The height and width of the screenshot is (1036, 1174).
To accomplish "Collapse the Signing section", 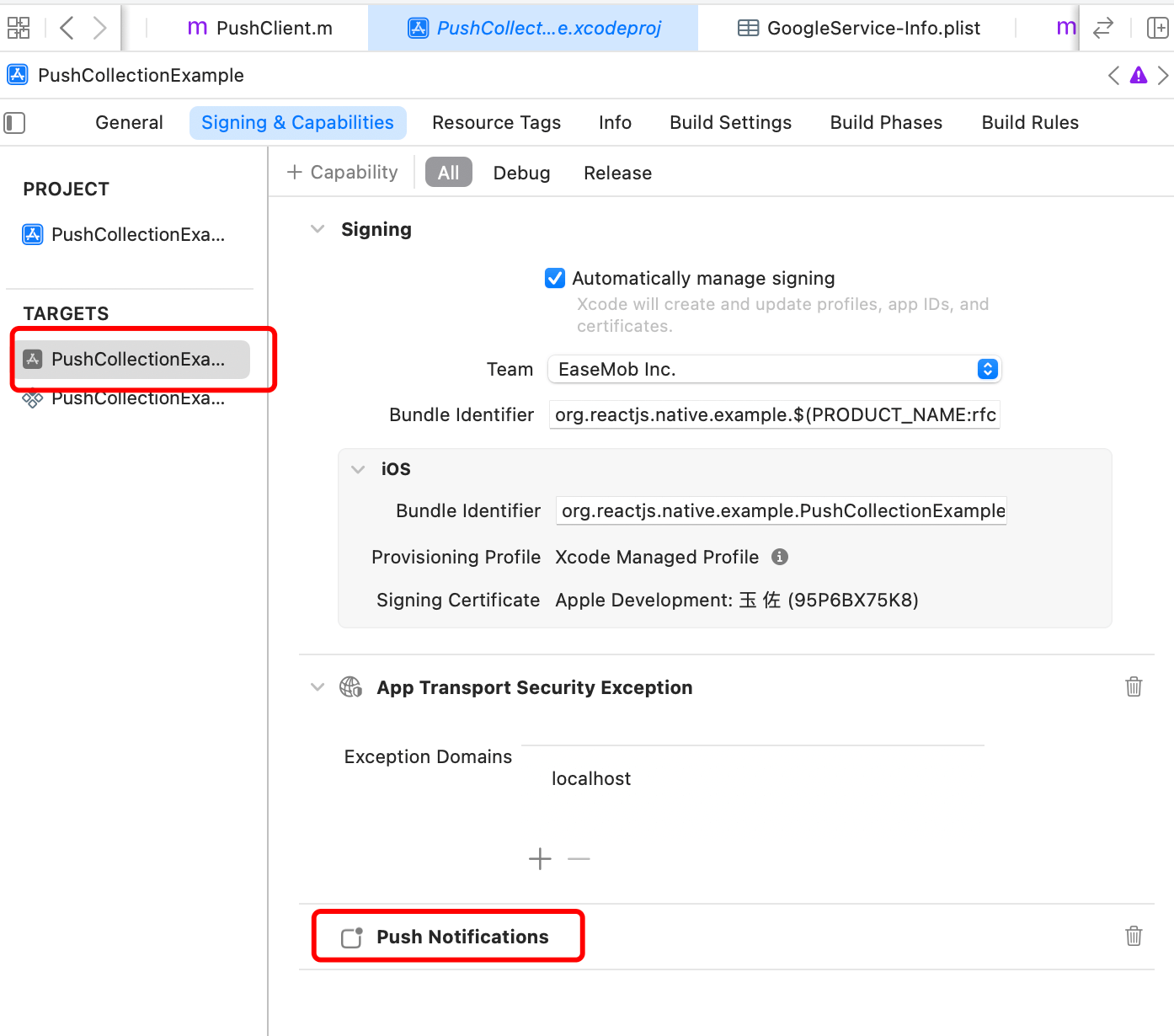I will pyautogui.click(x=318, y=229).
